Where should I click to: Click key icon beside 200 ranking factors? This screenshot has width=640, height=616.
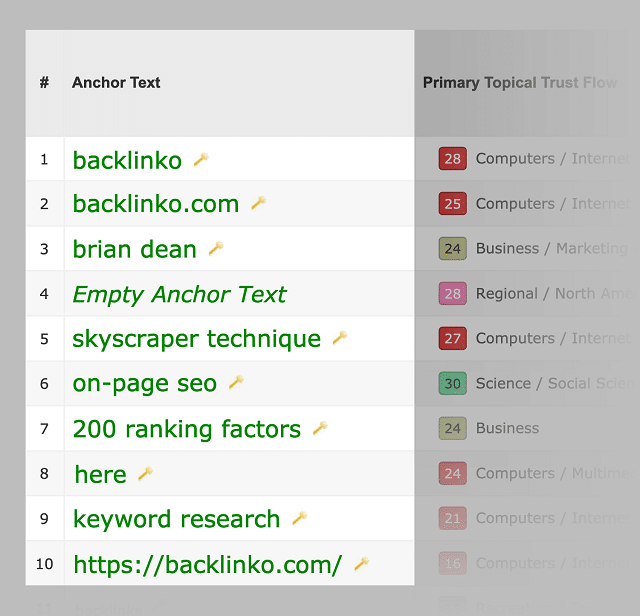pyautogui.click(x=320, y=428)
